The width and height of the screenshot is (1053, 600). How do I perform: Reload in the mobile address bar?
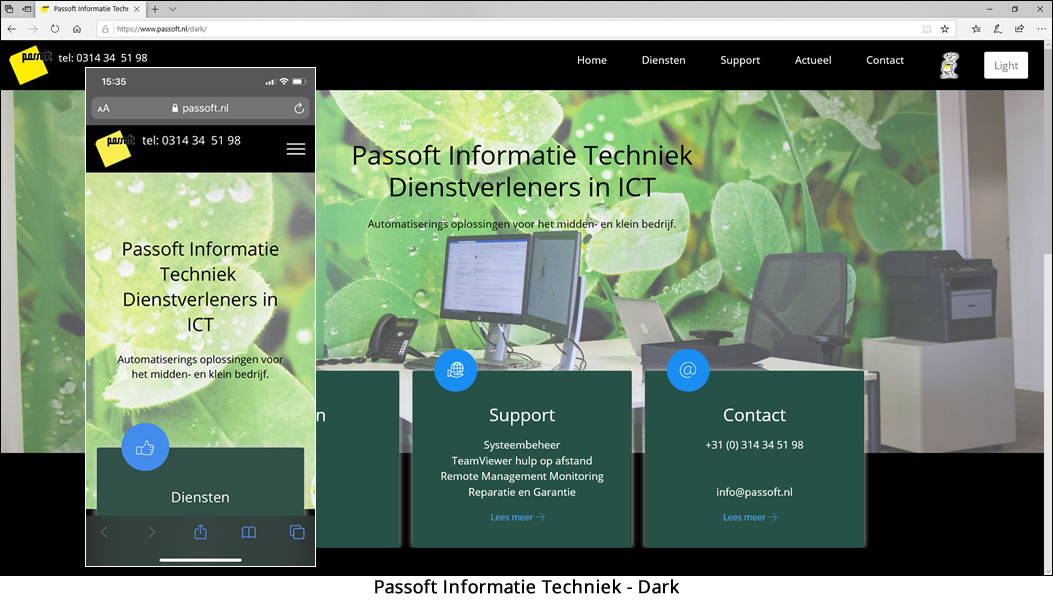299,108
